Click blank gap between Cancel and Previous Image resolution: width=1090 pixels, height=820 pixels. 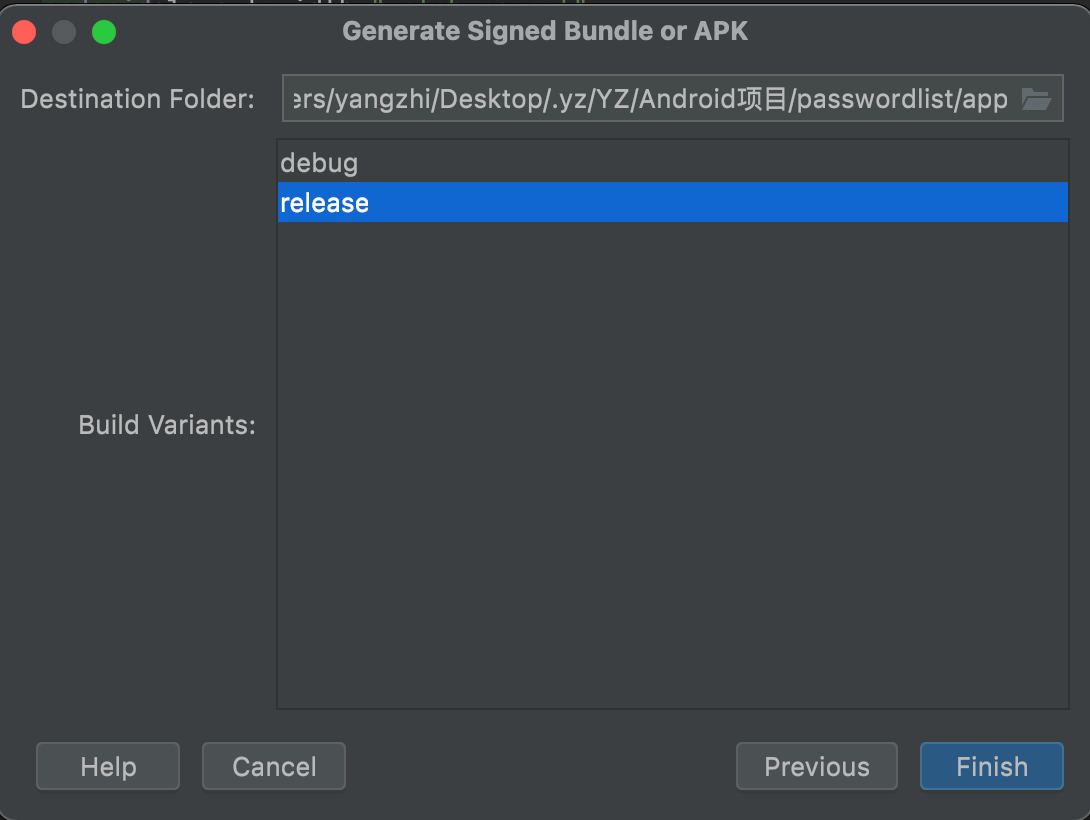click(540, 767)
